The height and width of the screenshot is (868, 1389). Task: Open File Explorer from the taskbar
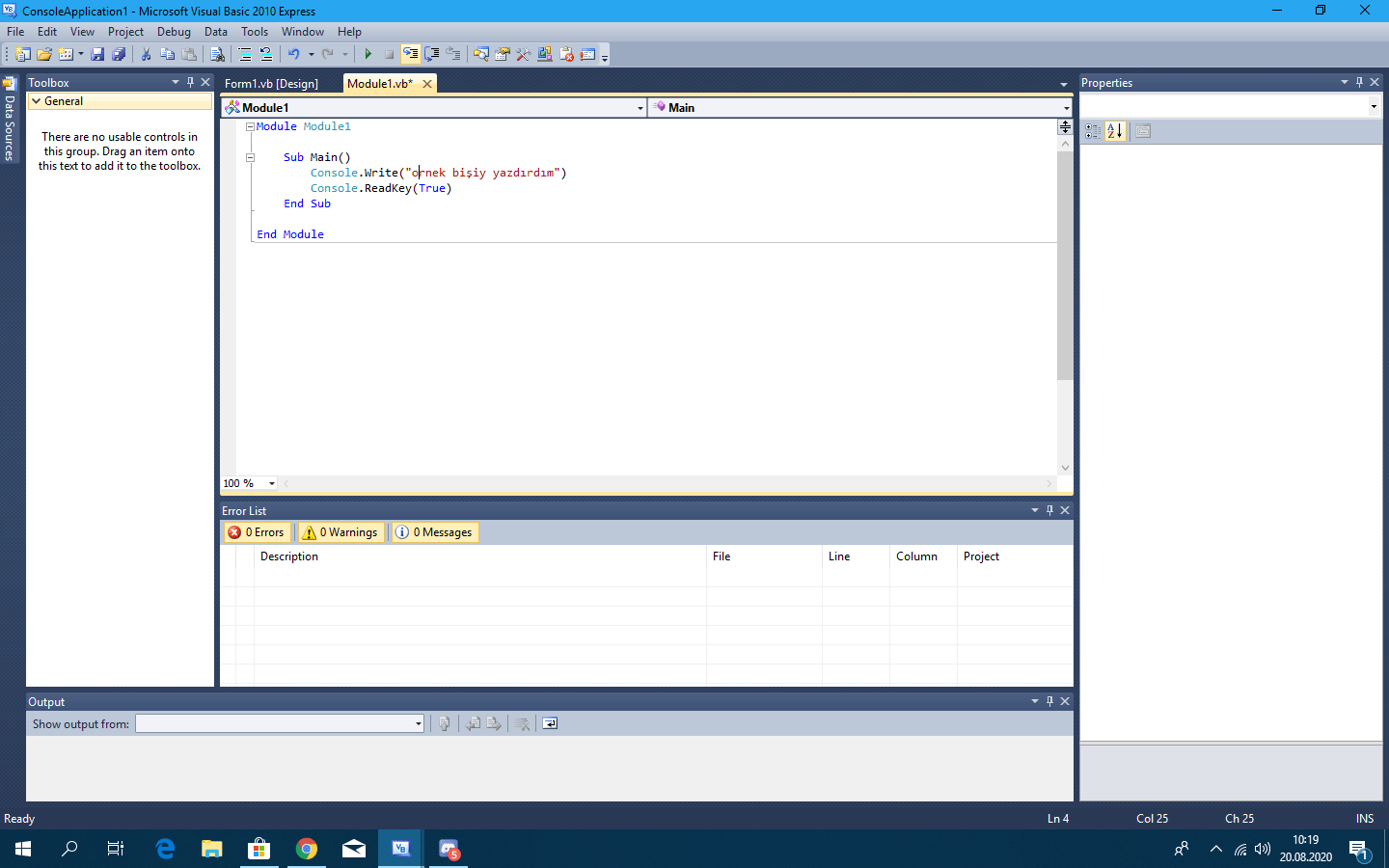pyautogui.click(x=212, y=849)
